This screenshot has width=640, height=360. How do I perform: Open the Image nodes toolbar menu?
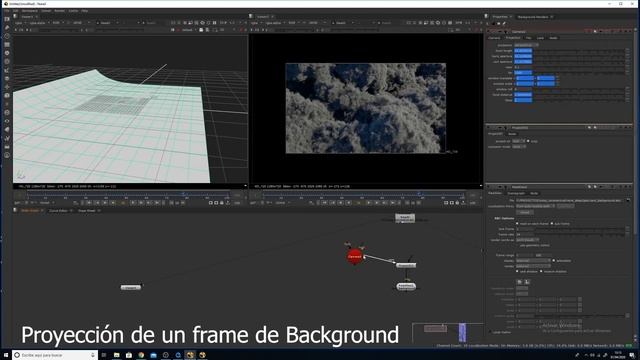pyautogui.click(x=7, y=19)
